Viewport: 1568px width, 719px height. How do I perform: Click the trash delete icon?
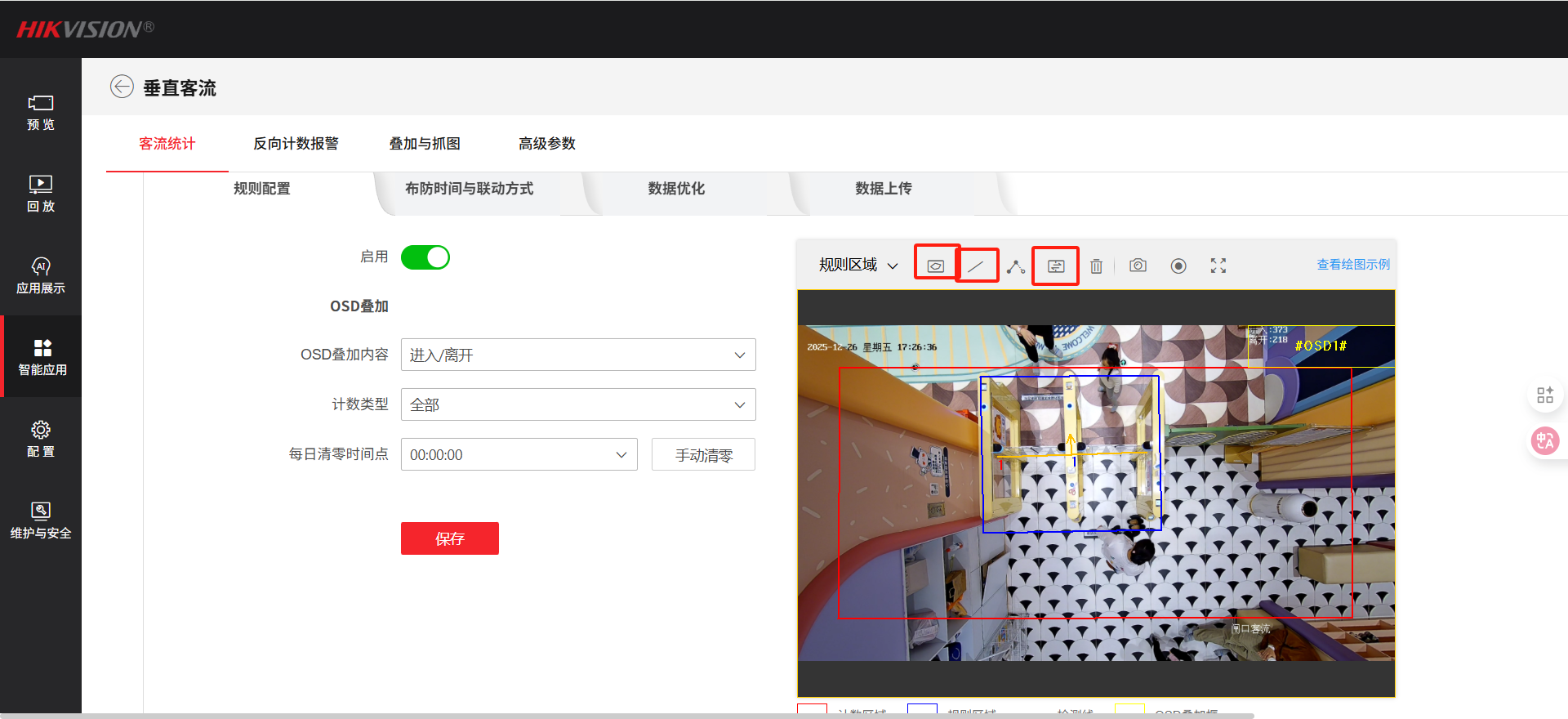(1096, 266)
